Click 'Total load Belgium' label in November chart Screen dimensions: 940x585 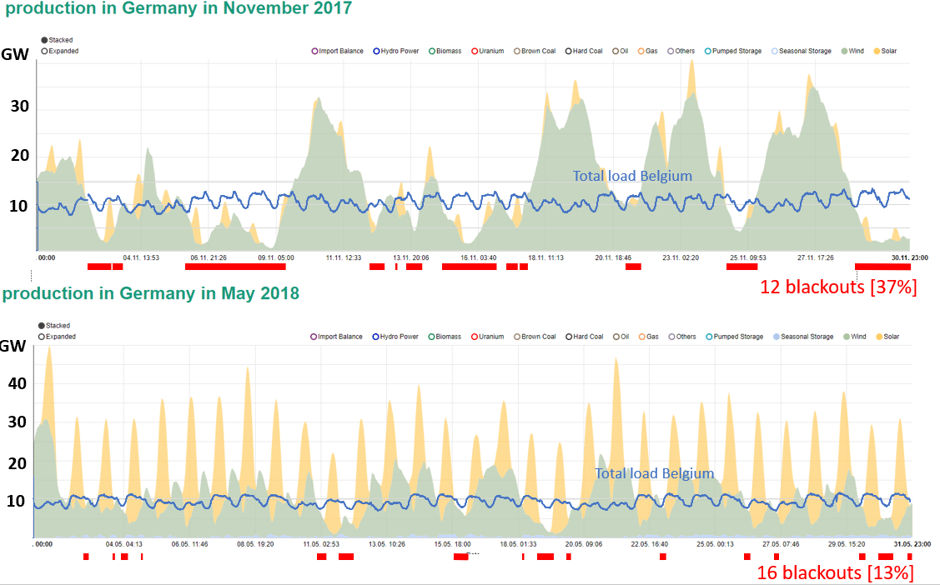pos(632,176)
